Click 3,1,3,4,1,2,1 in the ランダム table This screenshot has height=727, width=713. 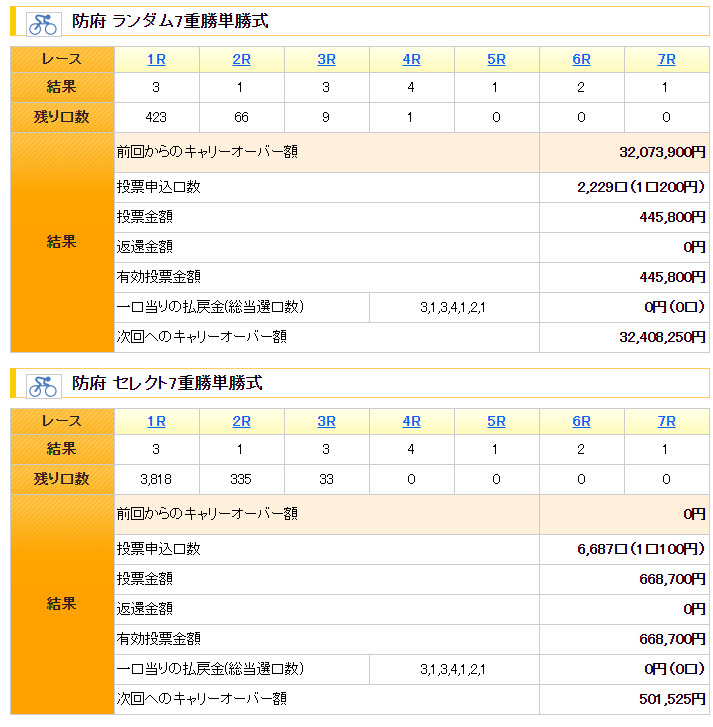coord(453,307)
